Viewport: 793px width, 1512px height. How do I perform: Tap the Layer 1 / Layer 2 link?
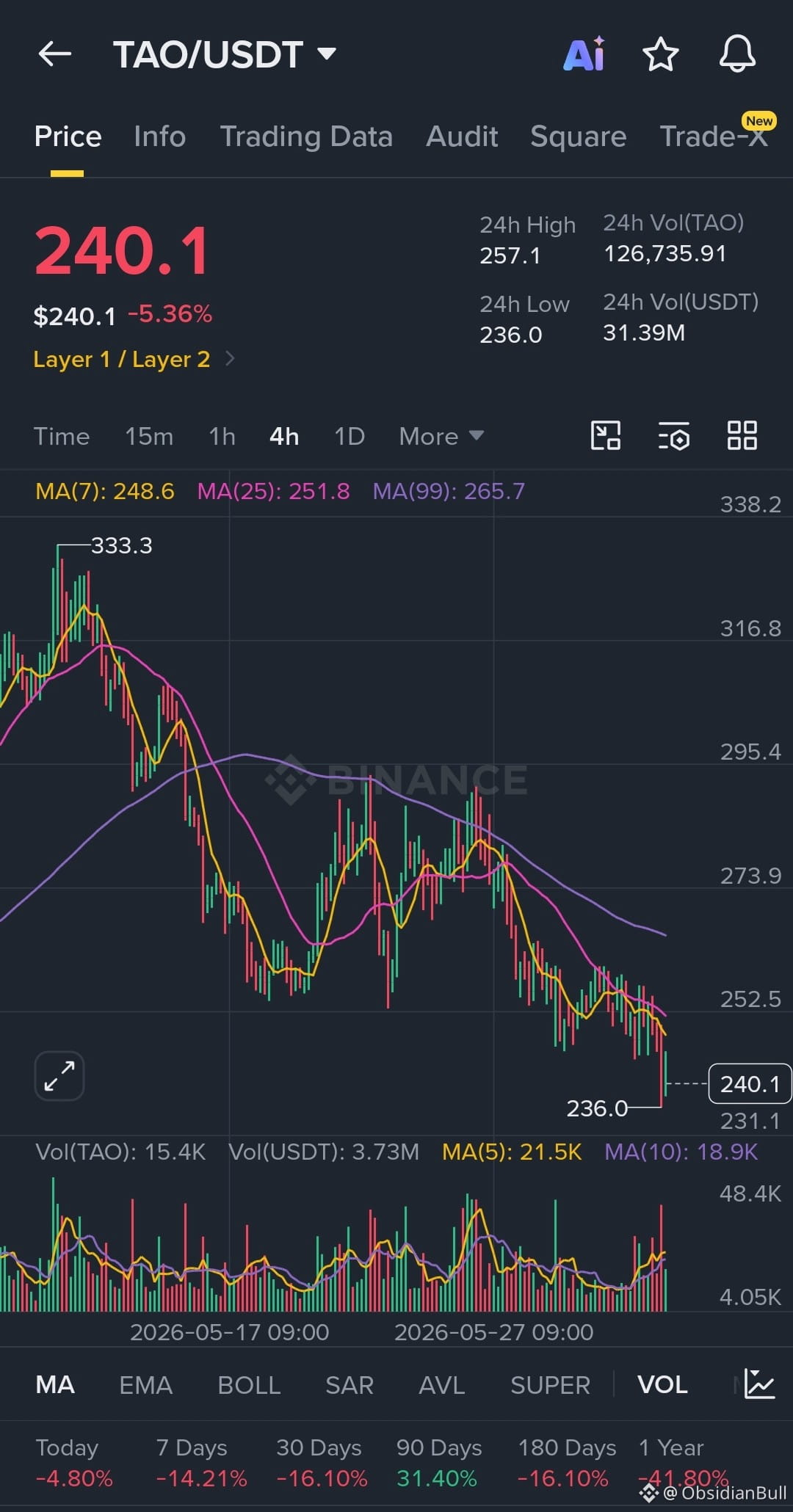[x=122, y=359]
